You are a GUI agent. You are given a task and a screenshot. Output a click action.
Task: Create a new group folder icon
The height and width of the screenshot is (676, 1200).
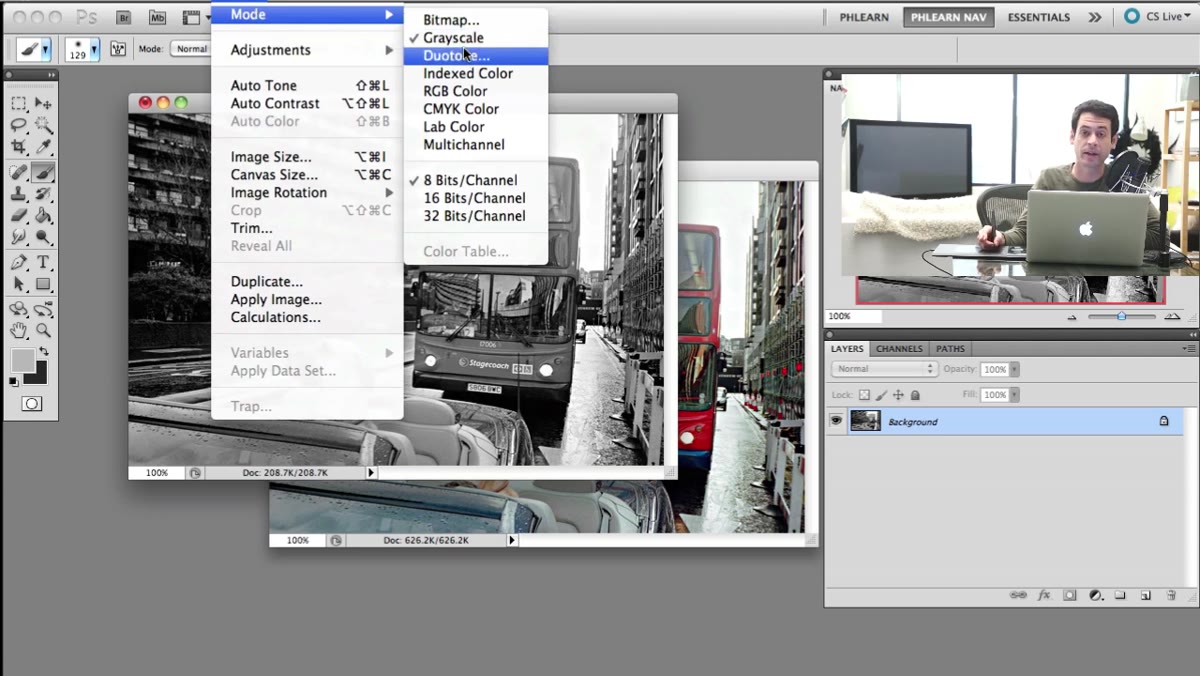click(x=1120, y=594)
